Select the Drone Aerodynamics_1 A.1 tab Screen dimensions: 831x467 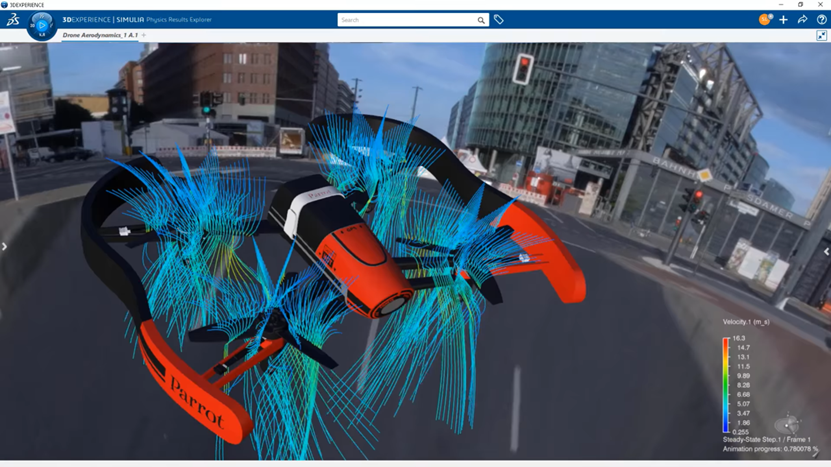pos(100,35)
